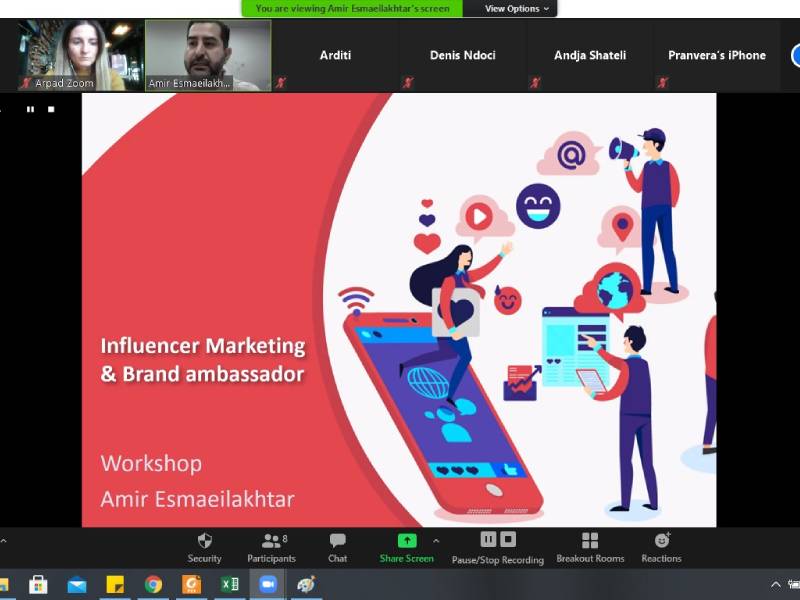Click the Pause/Stop Recording control
800x600 pixels.
point(497,548)
